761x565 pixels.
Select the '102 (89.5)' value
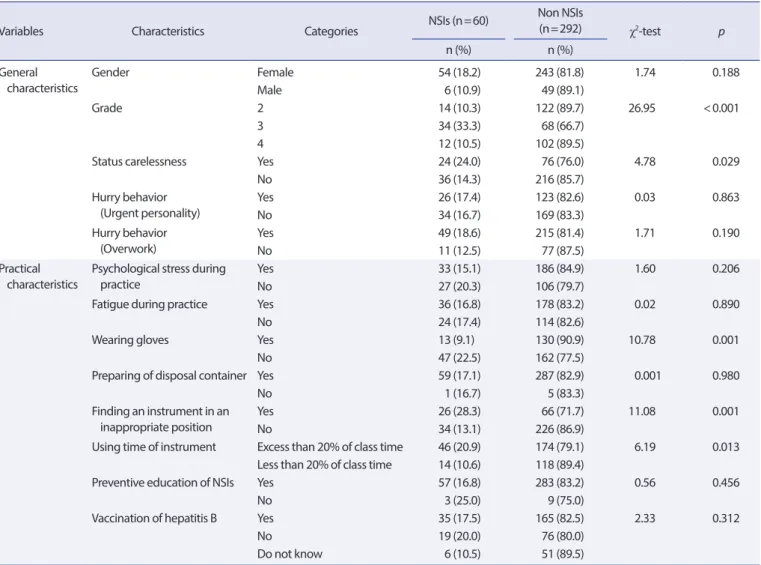[560, 144]
